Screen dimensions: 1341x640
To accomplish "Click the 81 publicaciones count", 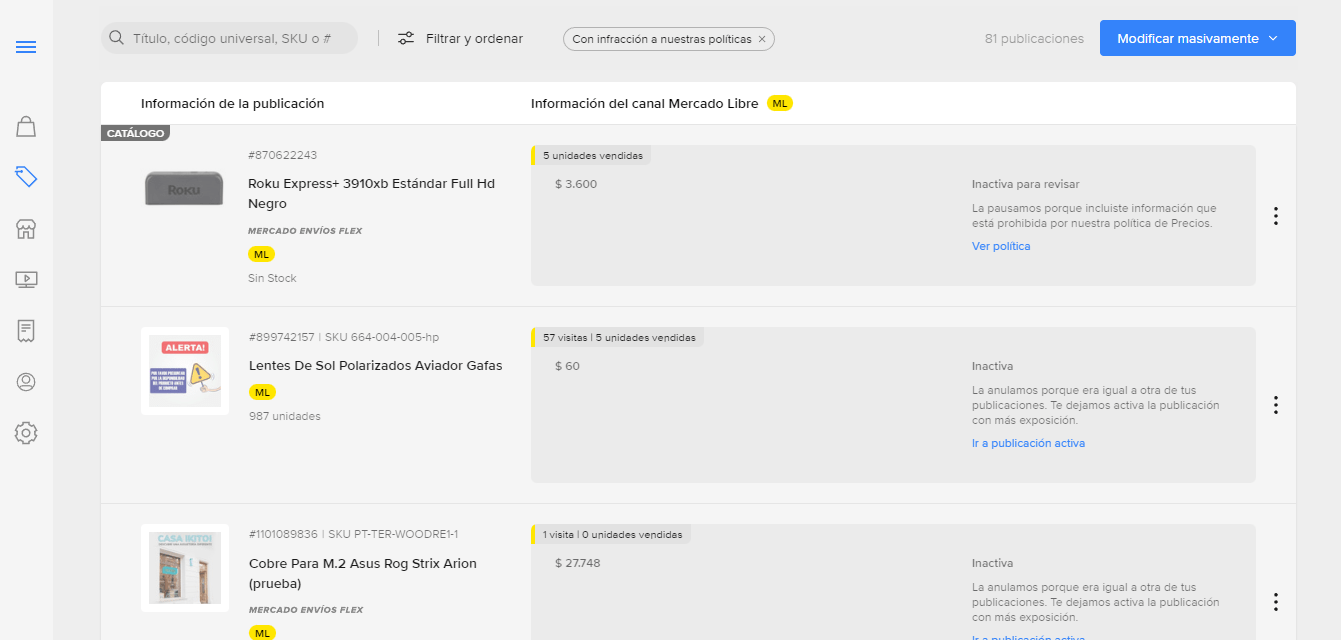I will 1034,39.
